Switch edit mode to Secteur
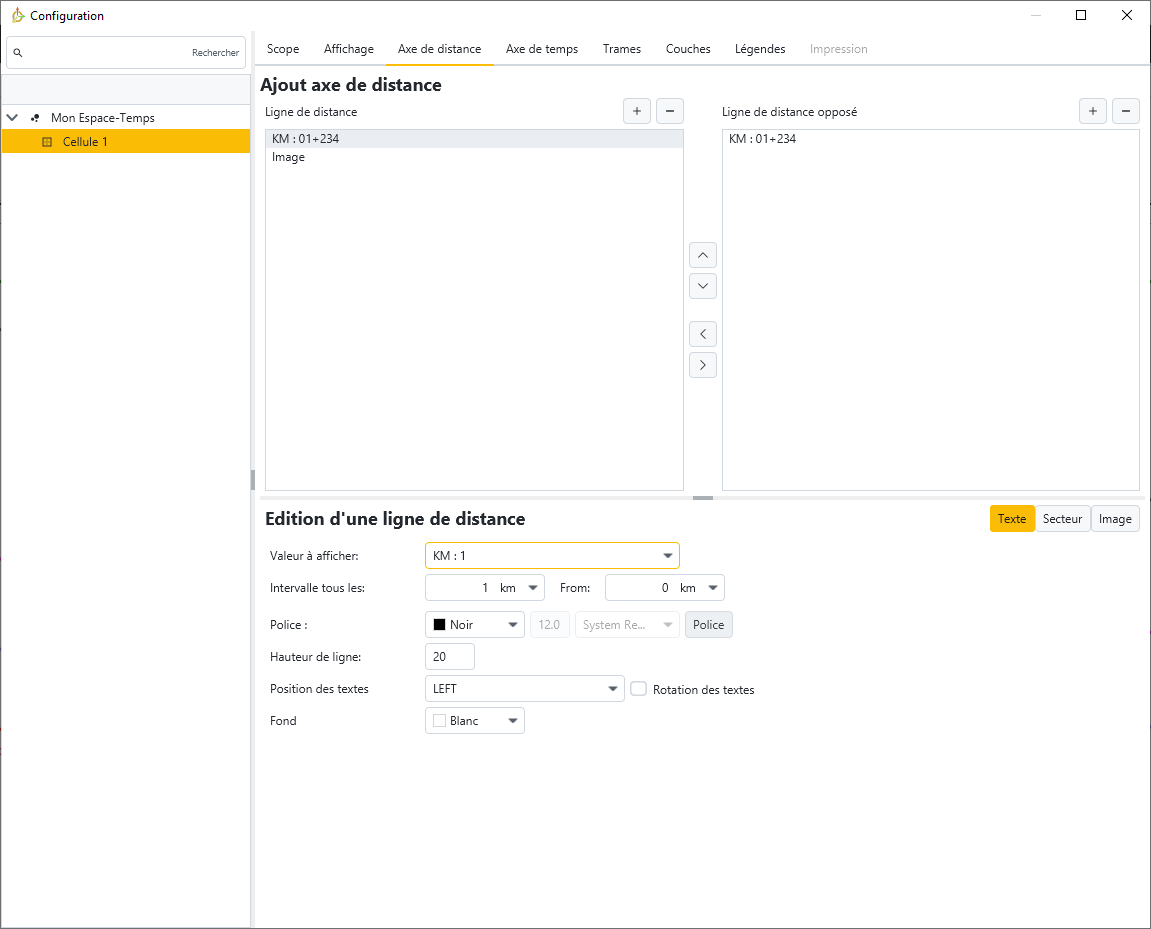Viewport: 1151px width, 929px height. pyautogui.click(x=1062, y=519)
